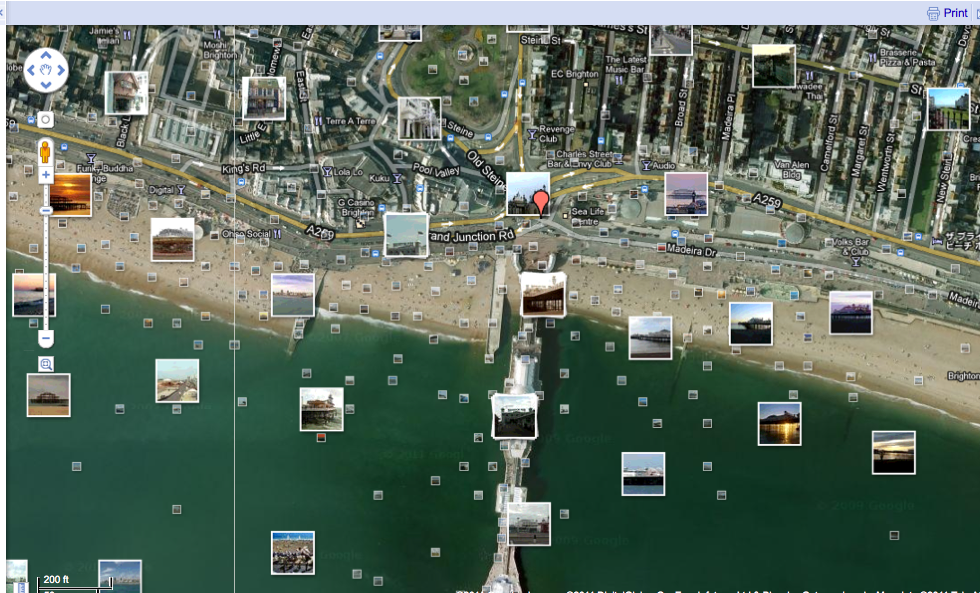This screenshot has height=593, width=980.
Task: Open the pier entrance photo on the beach
Action: tap(542, 294)
